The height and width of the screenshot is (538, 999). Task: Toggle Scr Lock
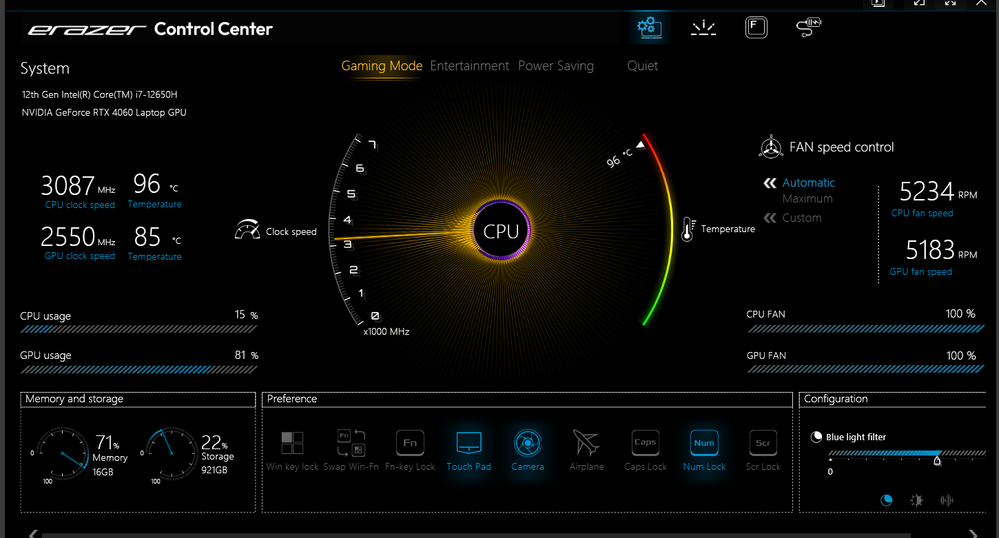point(763,442)
